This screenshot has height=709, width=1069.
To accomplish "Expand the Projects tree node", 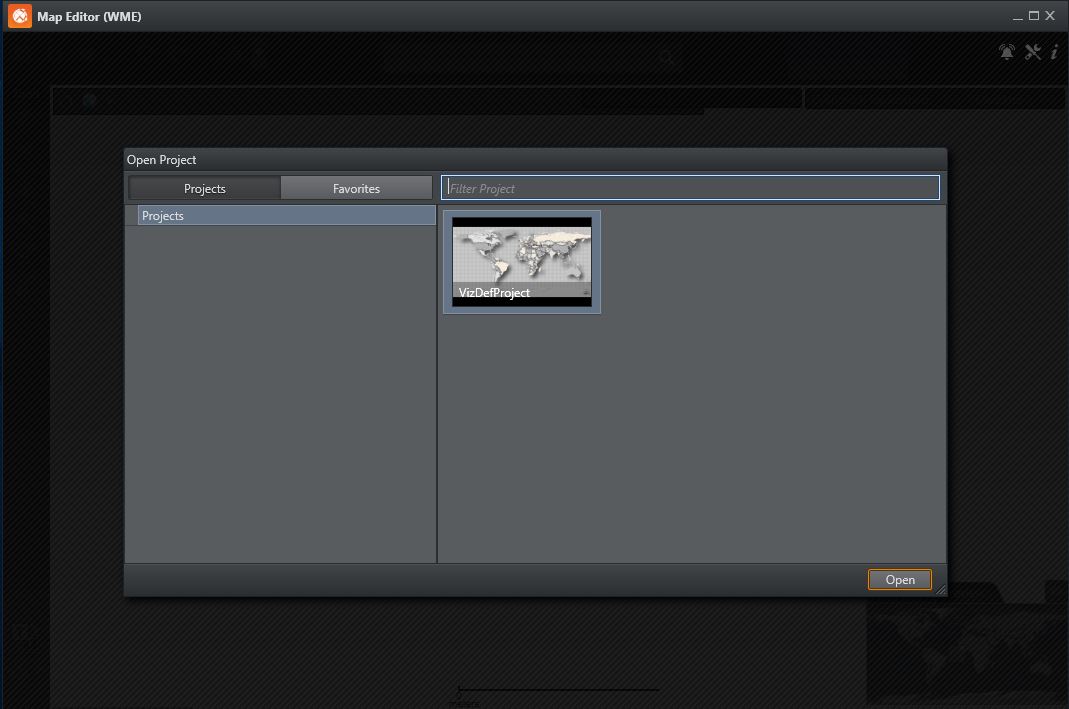I will [131, 216].
